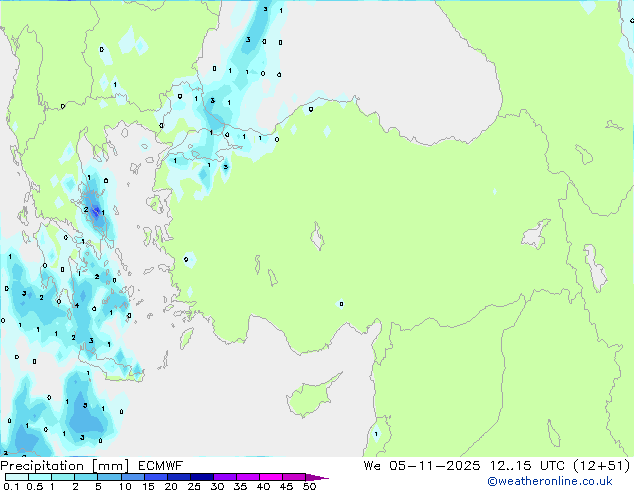This screenshot has width=634, height=490.
Task: Select the 2–5 mm legend swatch
Action: click(86, 477)
